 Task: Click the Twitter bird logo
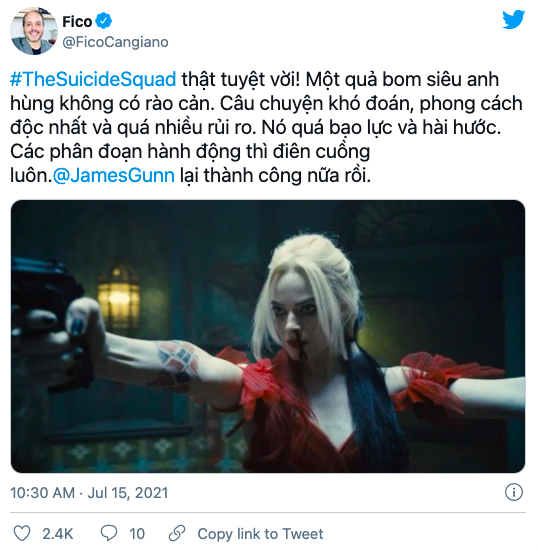pyautogui.click(x=513, y=20)
